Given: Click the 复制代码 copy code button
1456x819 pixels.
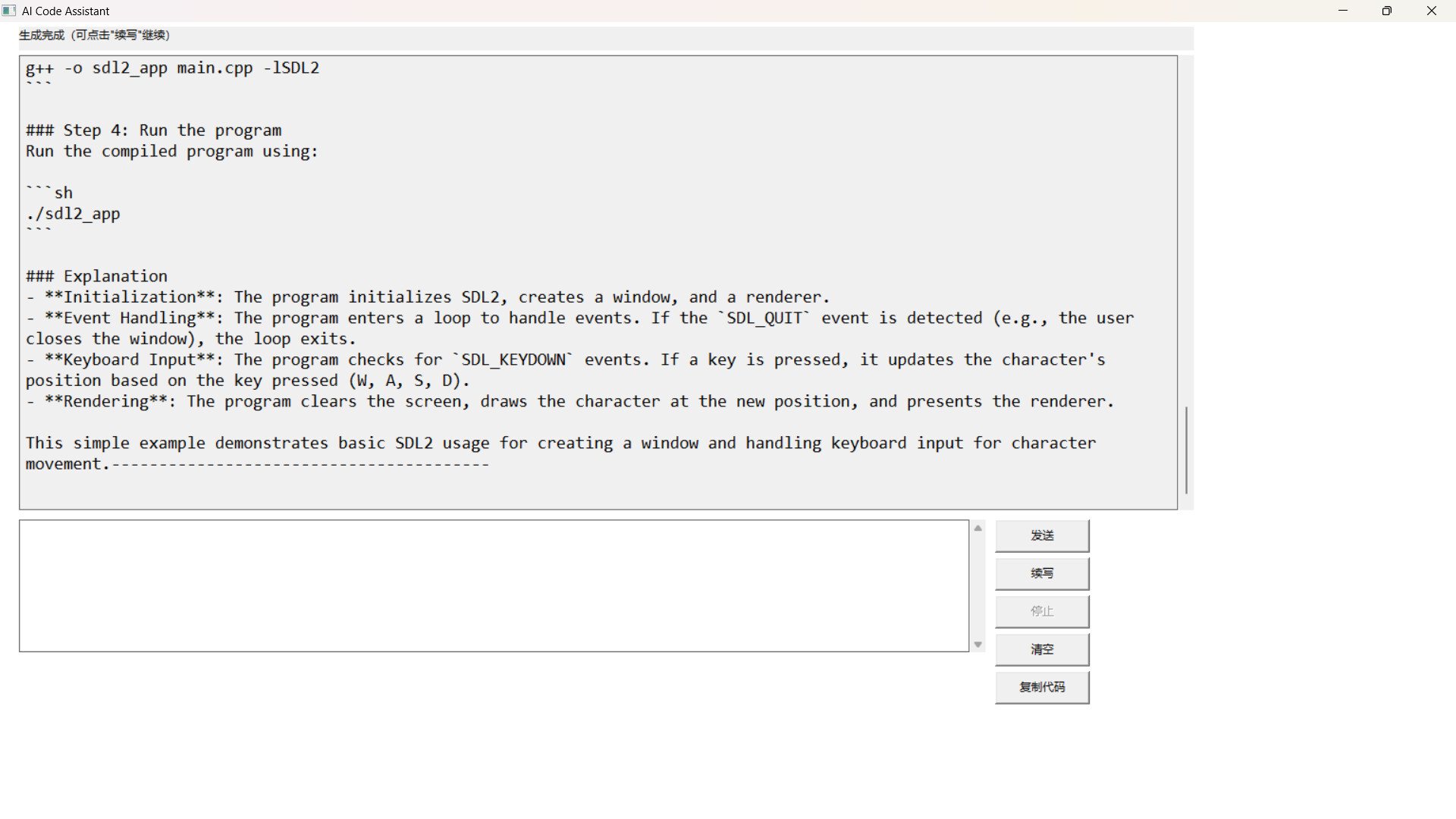Looking at the screenshot, I should 1042,687.
